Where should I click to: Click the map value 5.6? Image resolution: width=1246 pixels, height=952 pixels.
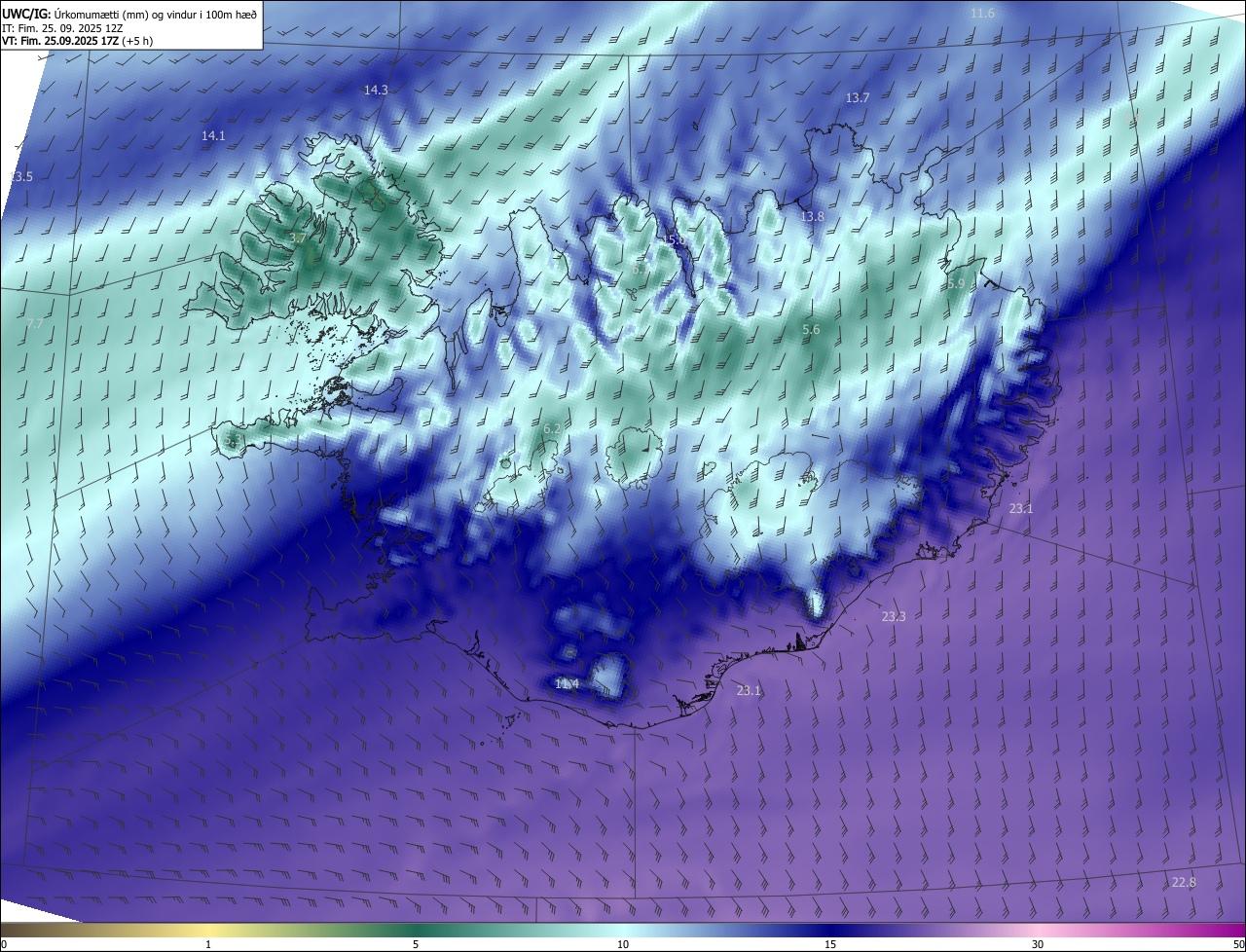(x=811, y=330)
